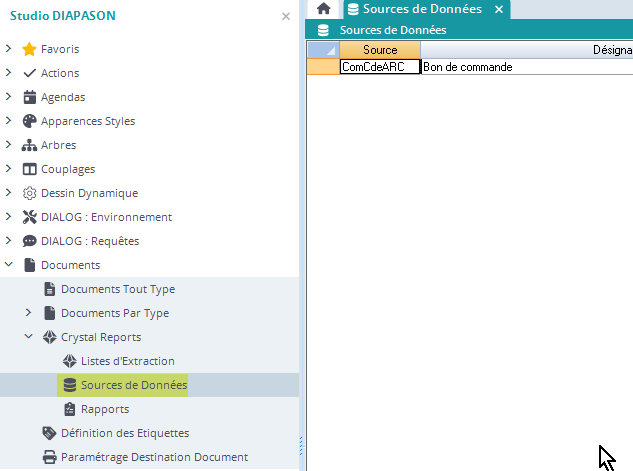Expand the Actions tree node

(9, 73)
